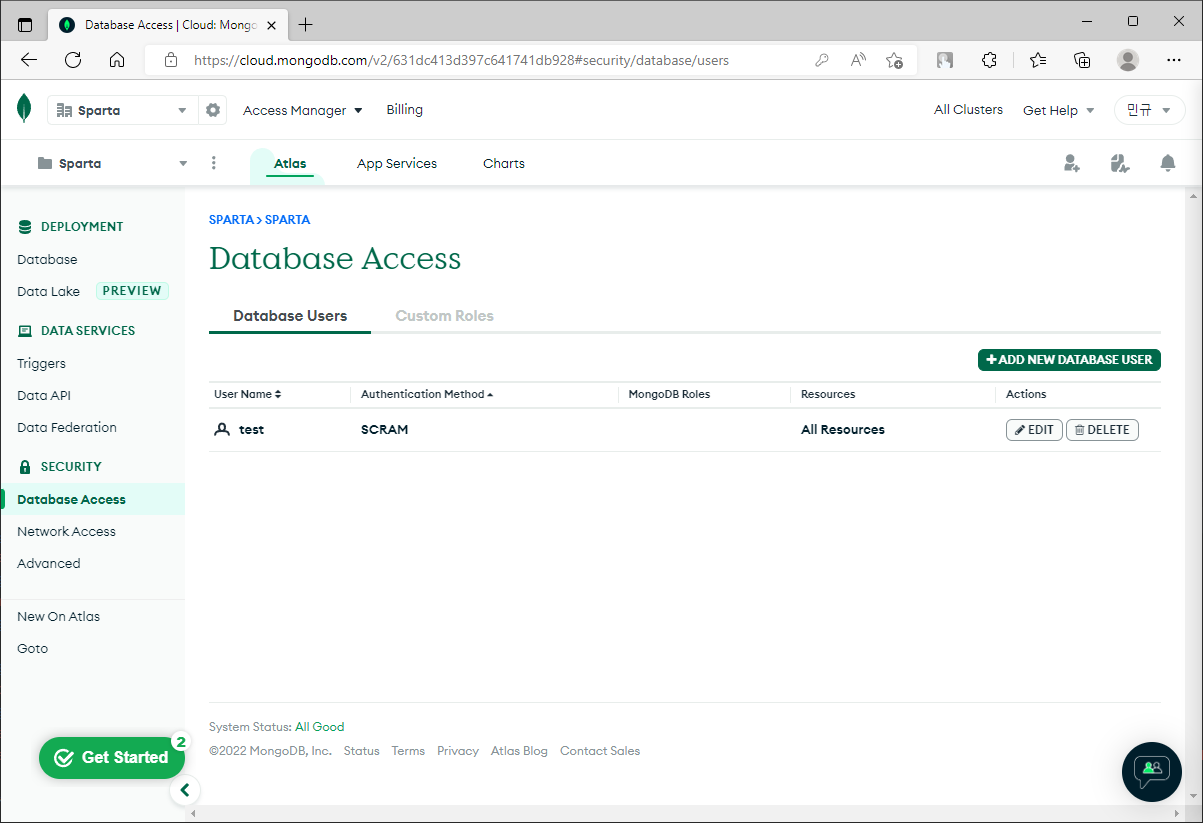Open project options three-dot menu

(x=214, y=163)
